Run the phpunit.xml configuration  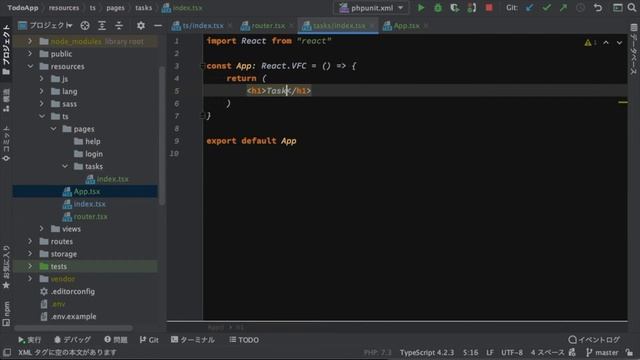(x=421, y=8)
